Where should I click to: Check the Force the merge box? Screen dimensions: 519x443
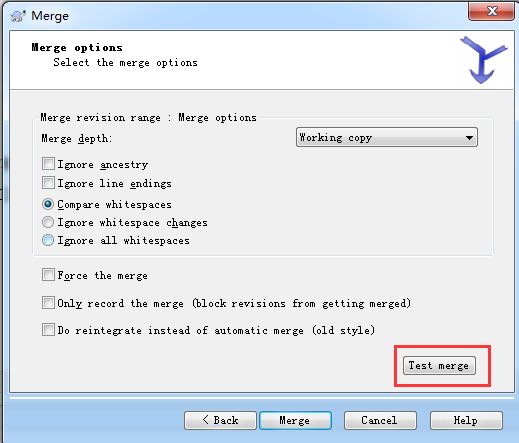click(x=48, y=275)
